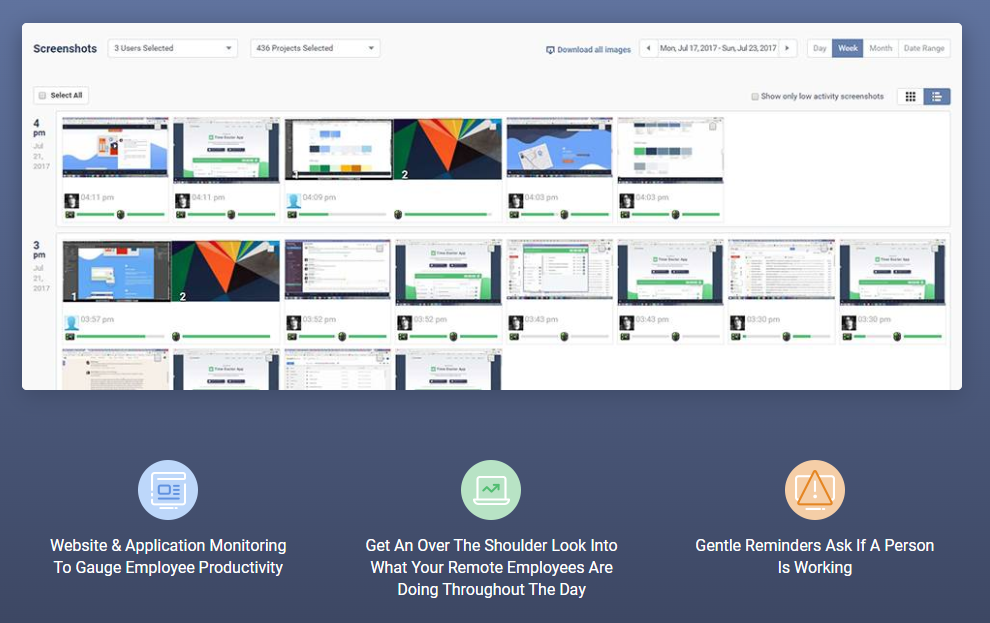Click the user avatar beside 04:09 pm

[294, 200]
